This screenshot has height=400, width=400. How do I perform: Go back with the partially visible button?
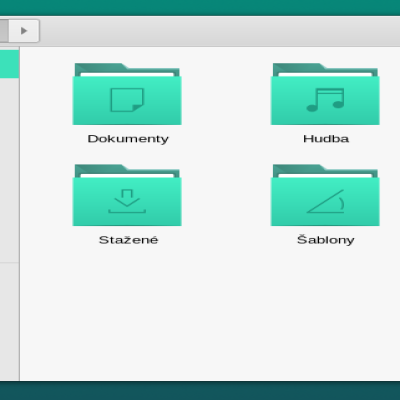pyautogui.click(x=4, y=31)
